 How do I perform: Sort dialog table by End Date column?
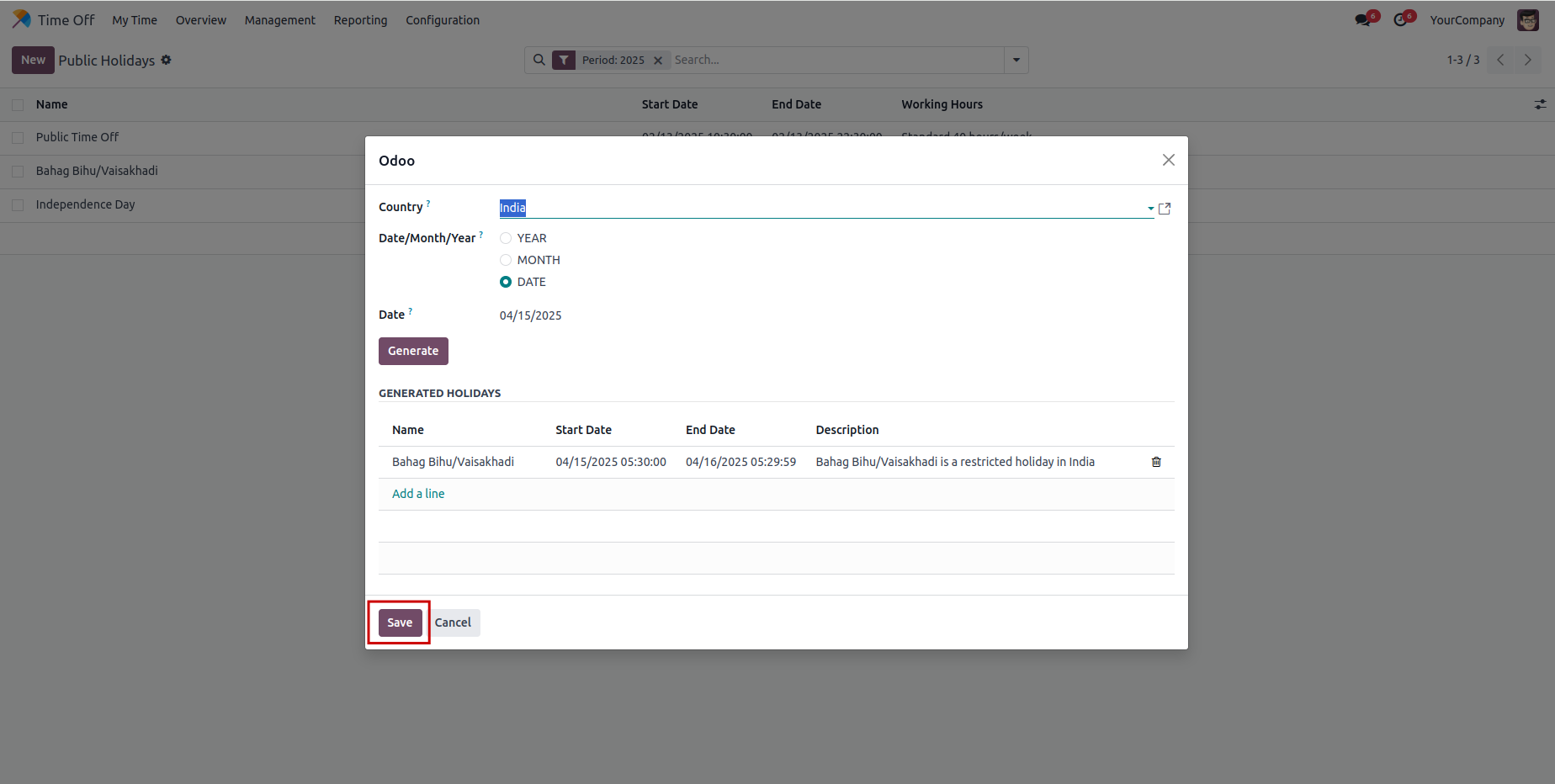[x=710, y=430]
